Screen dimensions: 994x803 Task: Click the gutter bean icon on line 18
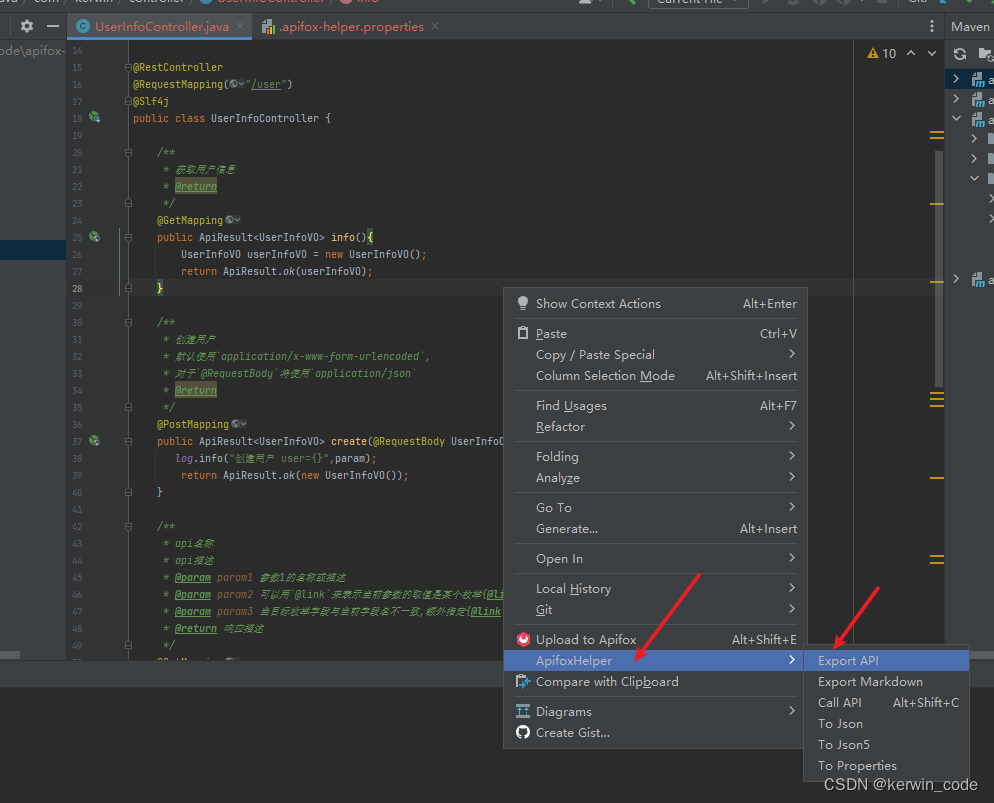pyautogui.click(x=94, y=117)
